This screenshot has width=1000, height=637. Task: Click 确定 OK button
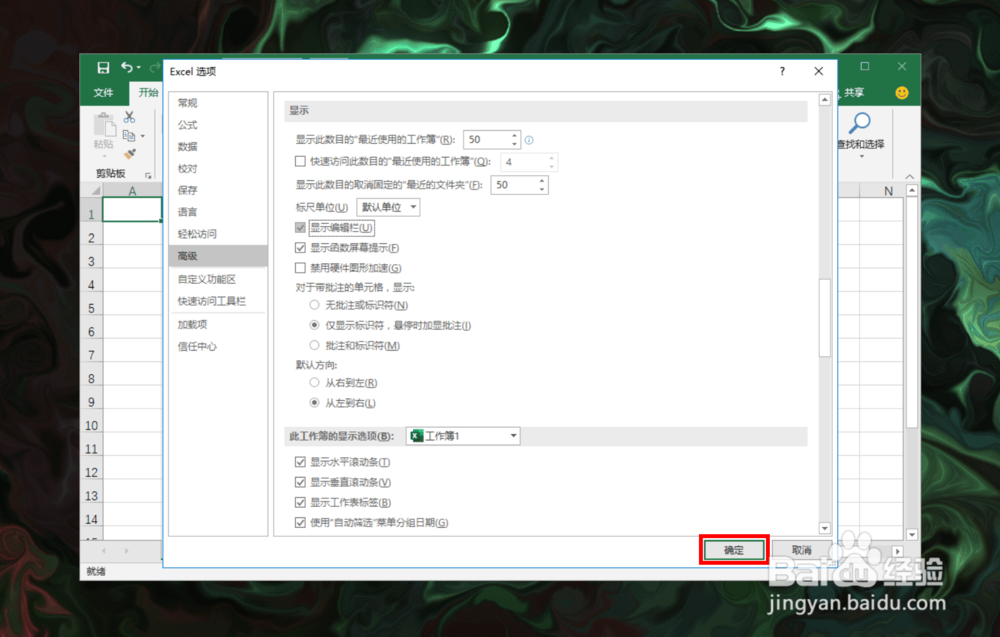pyautogui.click(x=734, y=550)
